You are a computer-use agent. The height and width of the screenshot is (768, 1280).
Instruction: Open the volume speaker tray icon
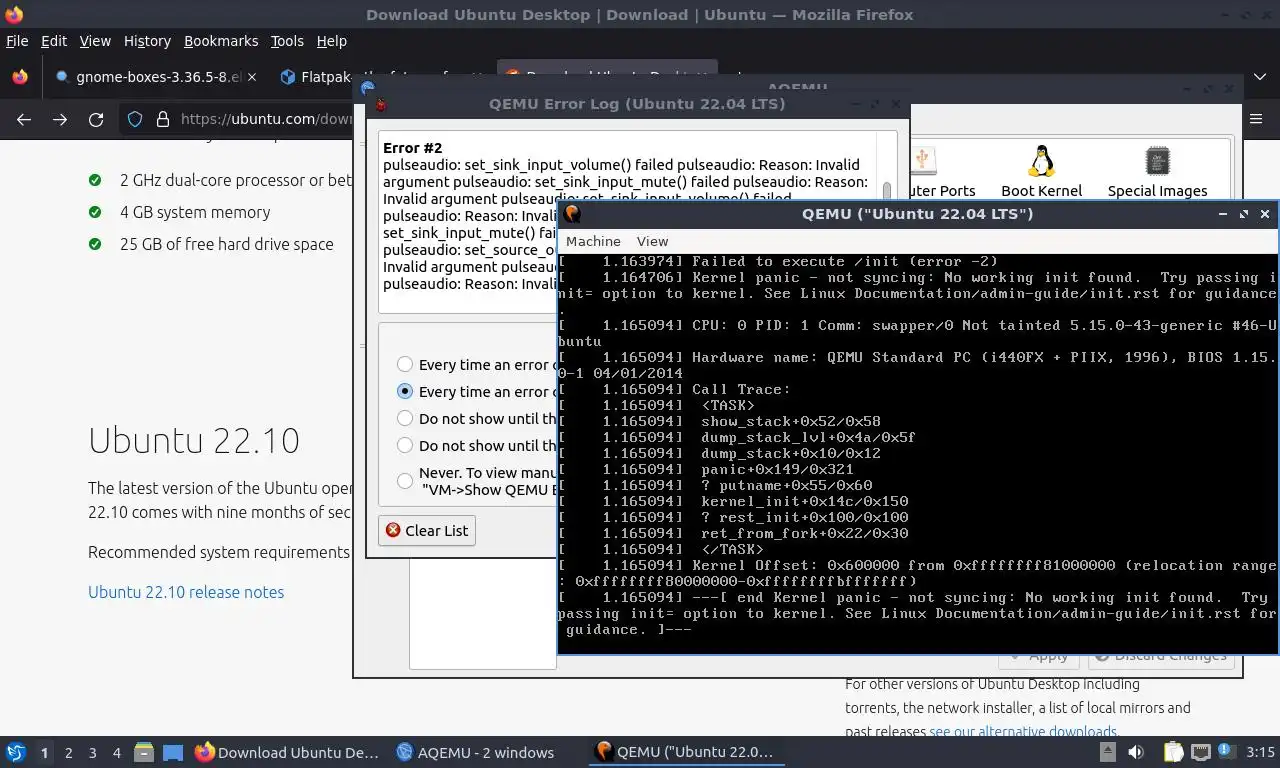(x=1136, y=752)
